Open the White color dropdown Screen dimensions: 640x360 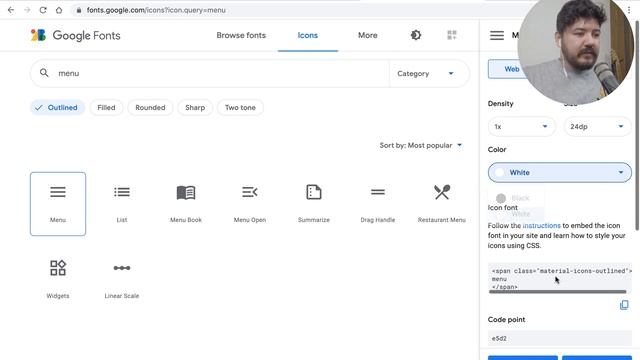(x=560, y=173)
